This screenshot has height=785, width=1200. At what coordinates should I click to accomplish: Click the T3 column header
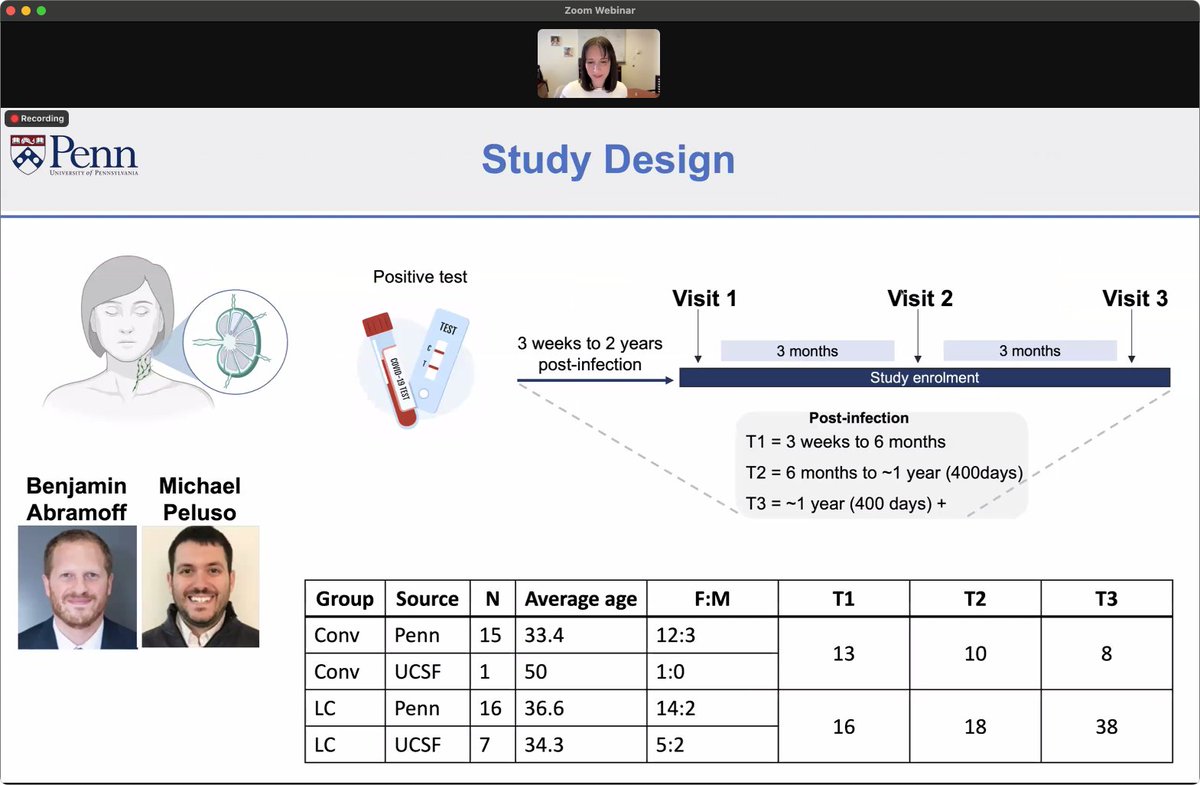[x=1106, y=599]
